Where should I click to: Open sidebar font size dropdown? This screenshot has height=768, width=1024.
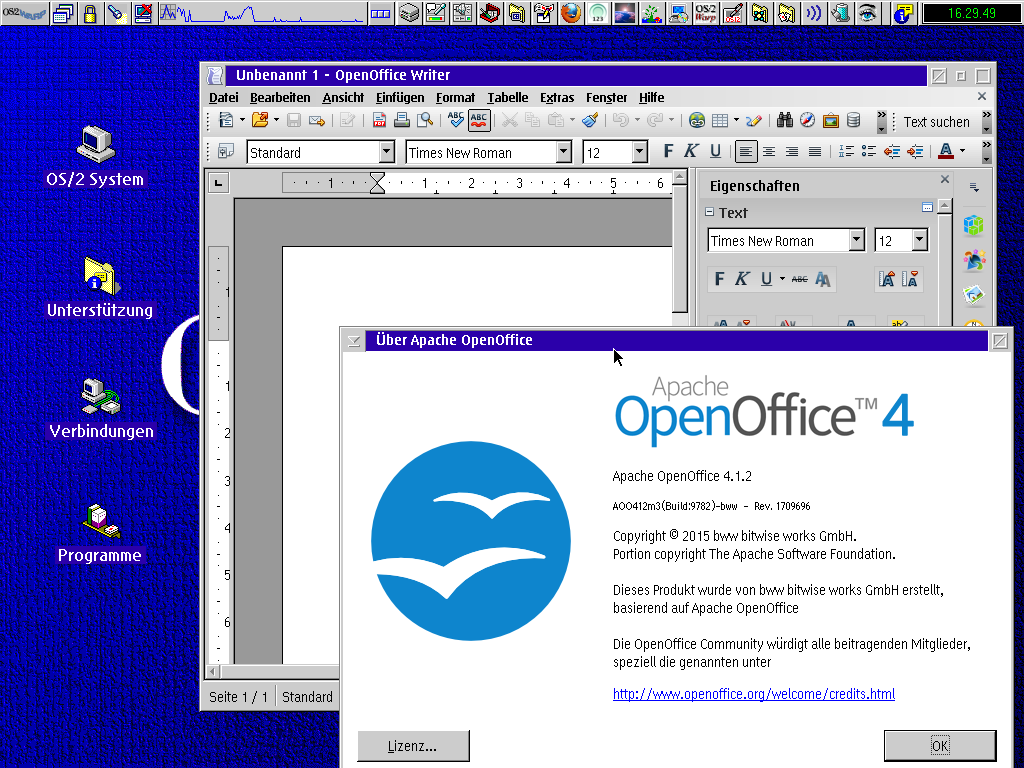tap(920, 240)
